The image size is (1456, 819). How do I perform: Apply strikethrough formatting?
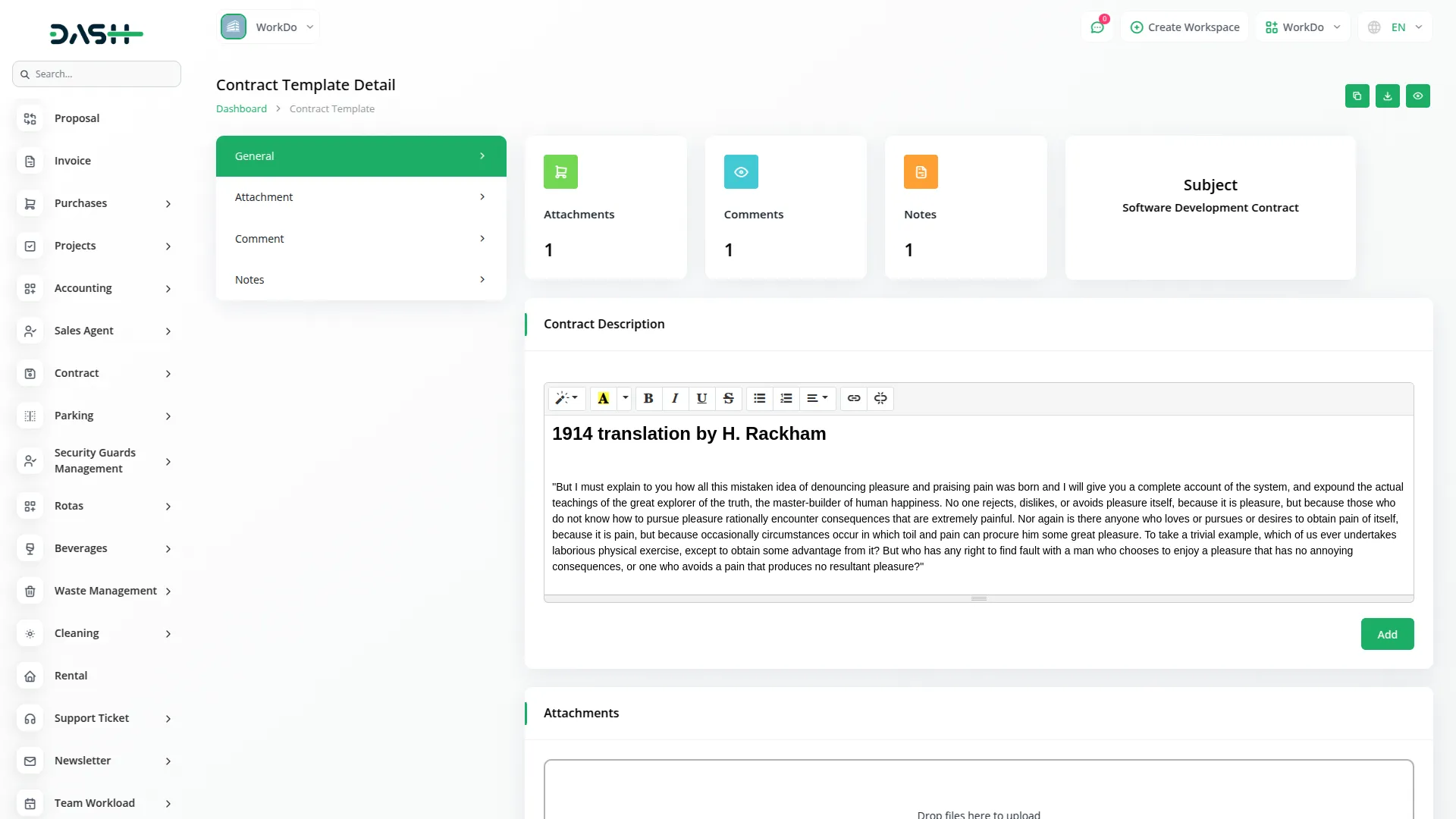click(x=728, y=398)
